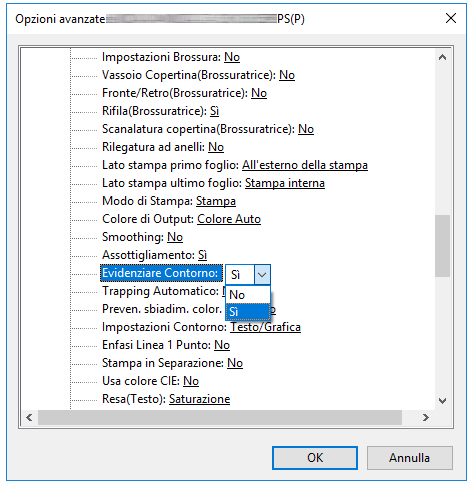Close the Opzioni avanzate dialog

[451, 18]
